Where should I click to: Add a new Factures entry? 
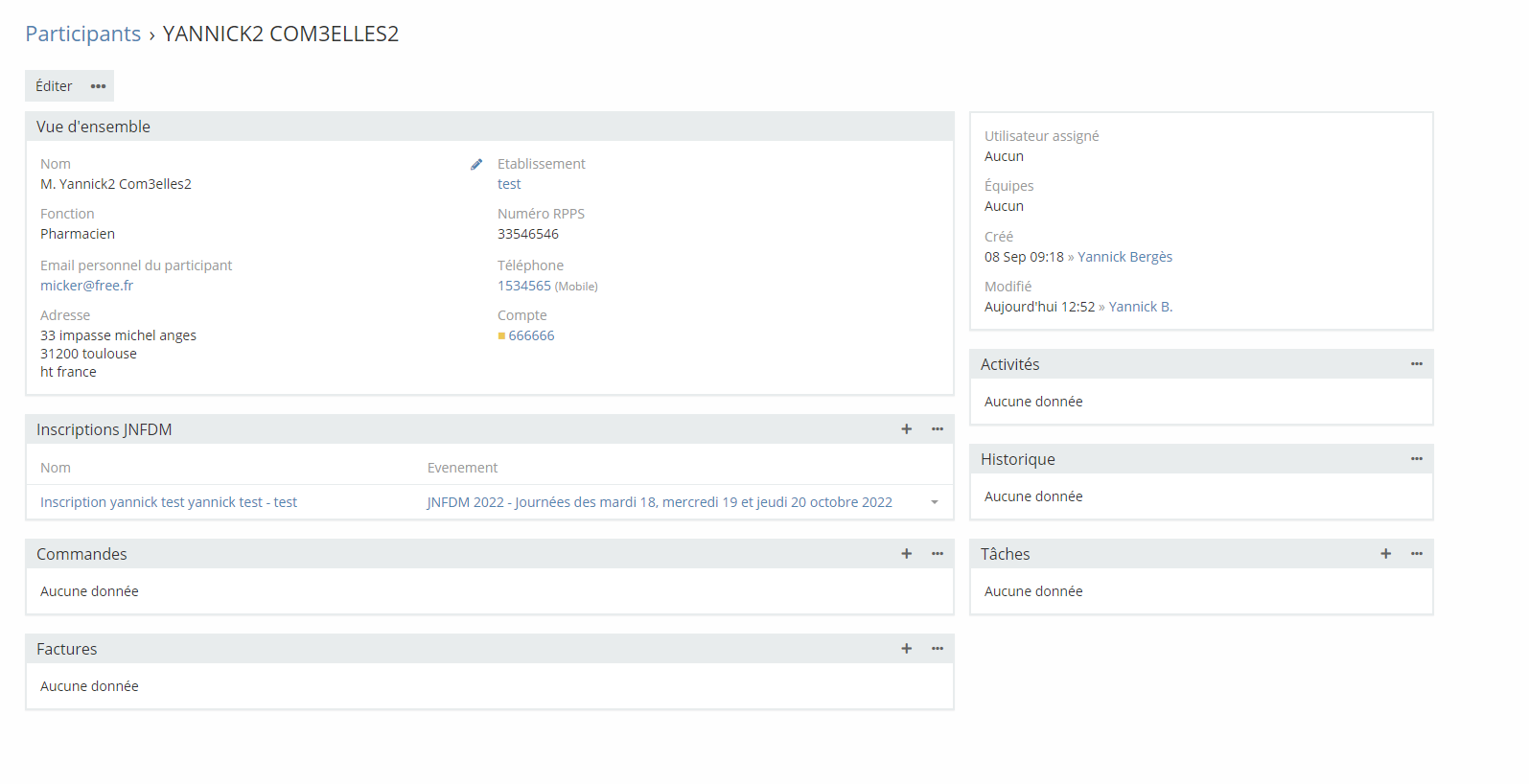click(906, 649)
